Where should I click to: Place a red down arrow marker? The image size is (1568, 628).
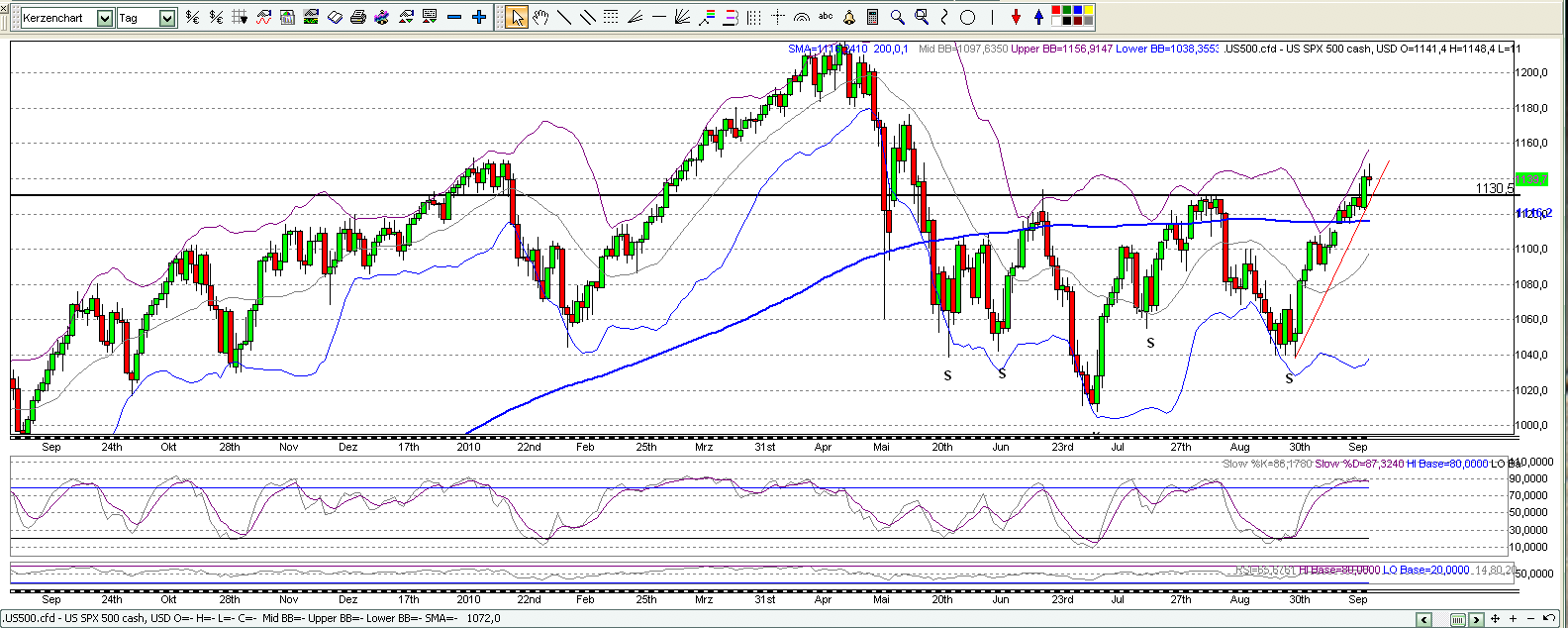[x=1016, y=17]
